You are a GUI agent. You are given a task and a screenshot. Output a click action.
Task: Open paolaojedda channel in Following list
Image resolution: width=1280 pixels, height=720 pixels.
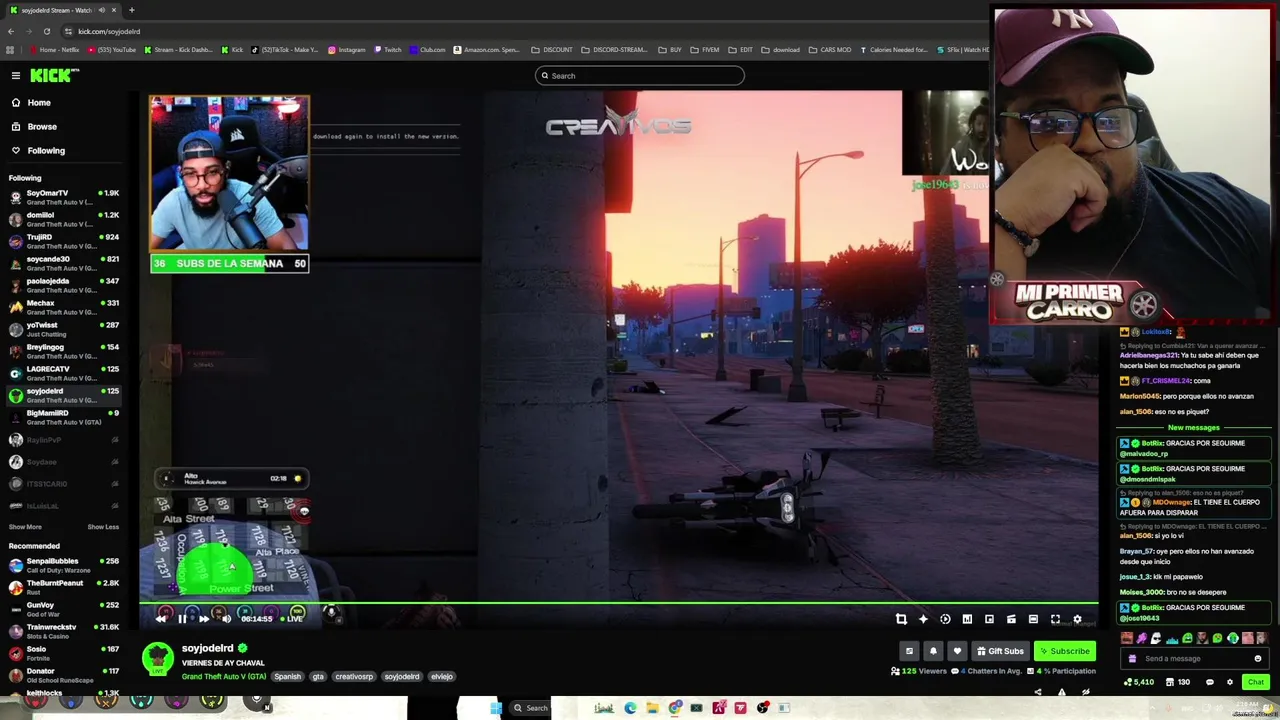coord(64,285)
